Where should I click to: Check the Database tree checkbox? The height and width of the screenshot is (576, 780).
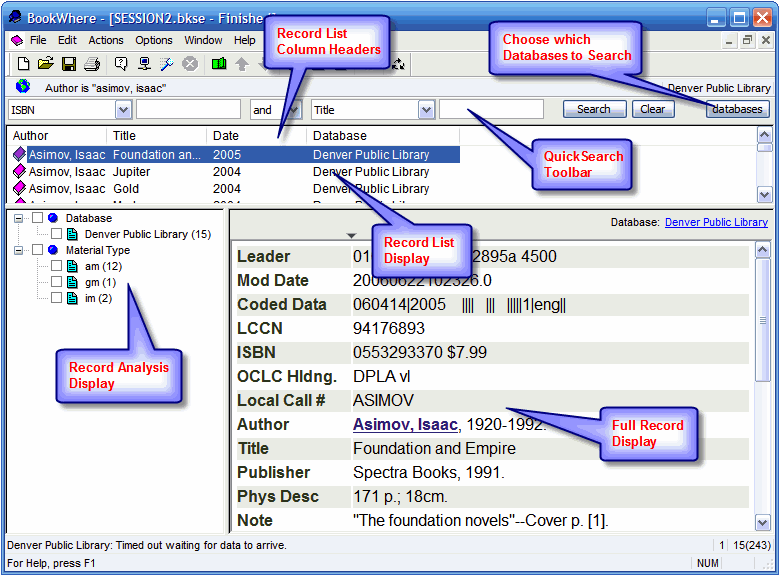[x=37, y=218]
